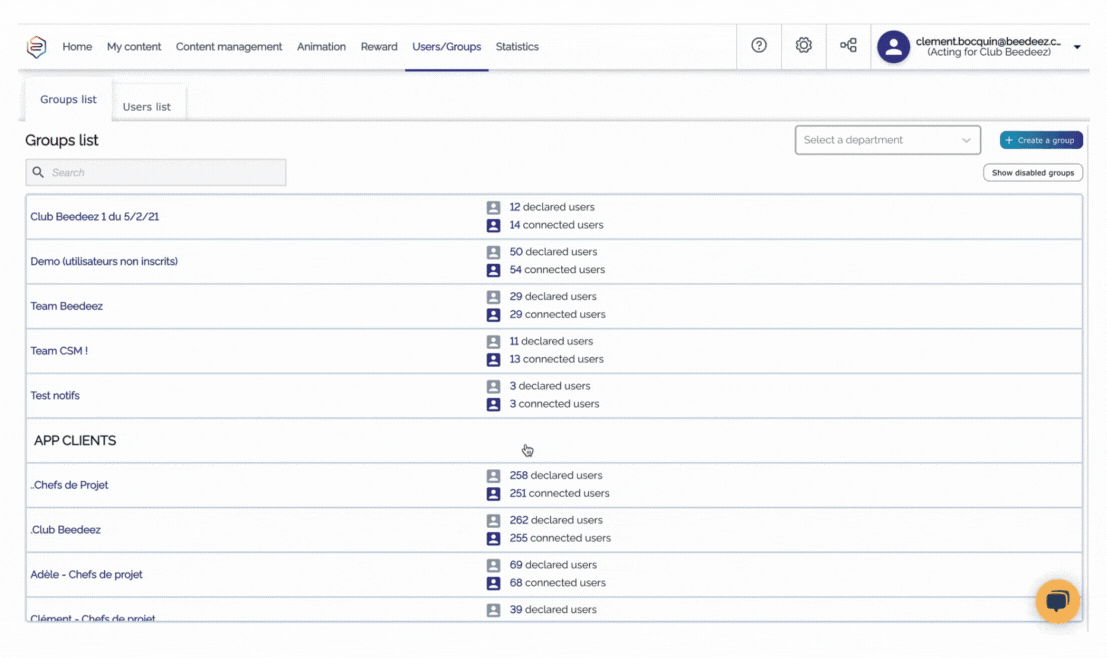1107x658 pixels.
Task: Click the Create a group button
Action: pyautogui.click(x=1041, y=141)
